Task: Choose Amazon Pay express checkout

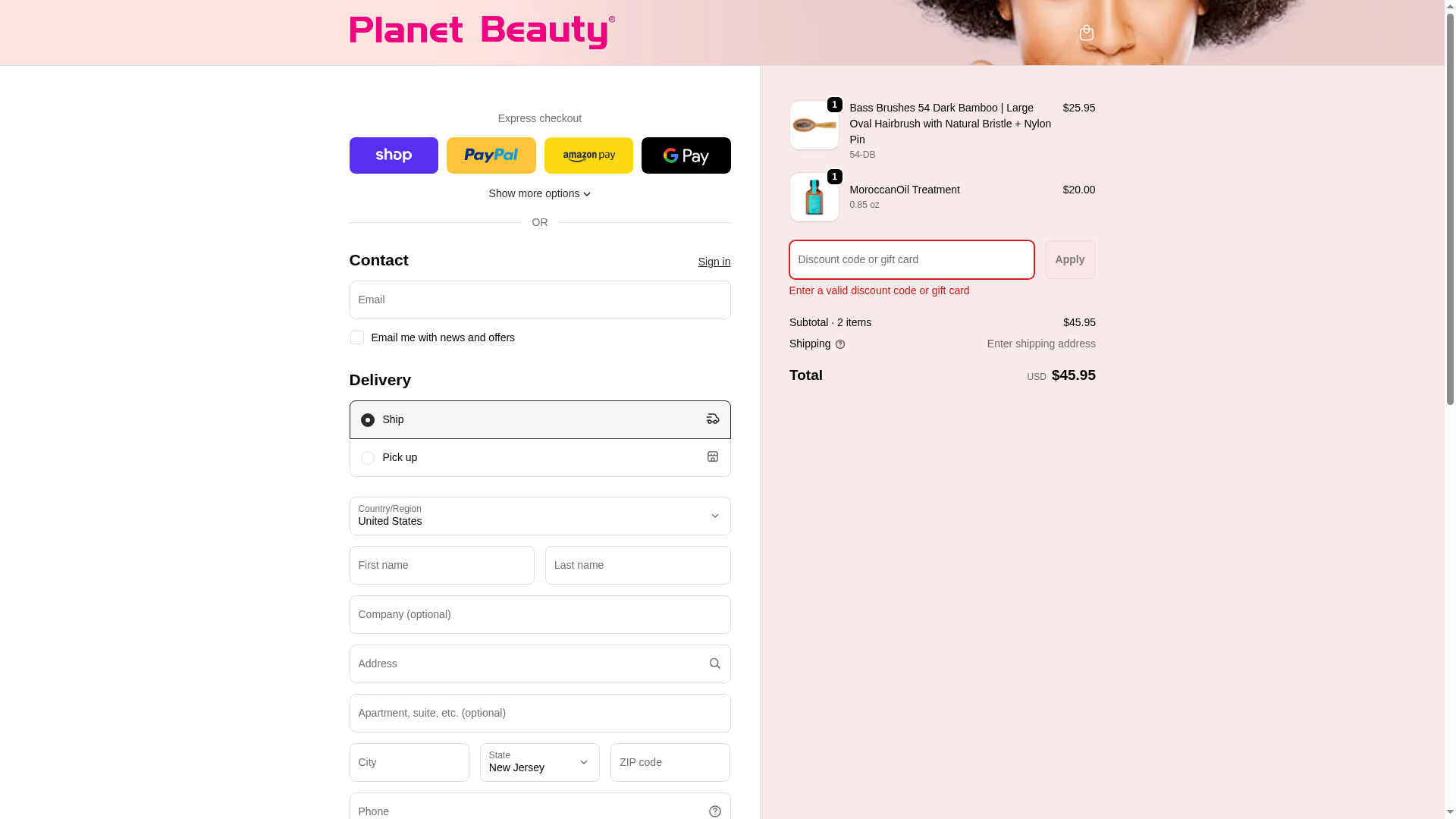Action: [588, 155]
